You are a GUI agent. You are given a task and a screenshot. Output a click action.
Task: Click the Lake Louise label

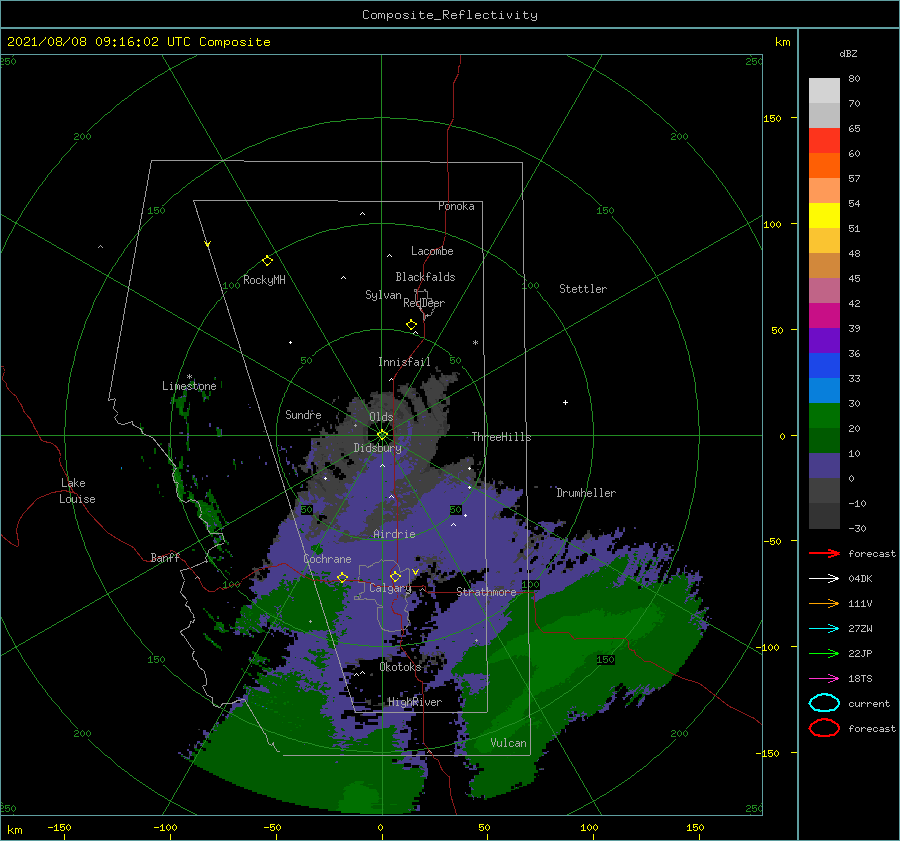pos(77,491)
